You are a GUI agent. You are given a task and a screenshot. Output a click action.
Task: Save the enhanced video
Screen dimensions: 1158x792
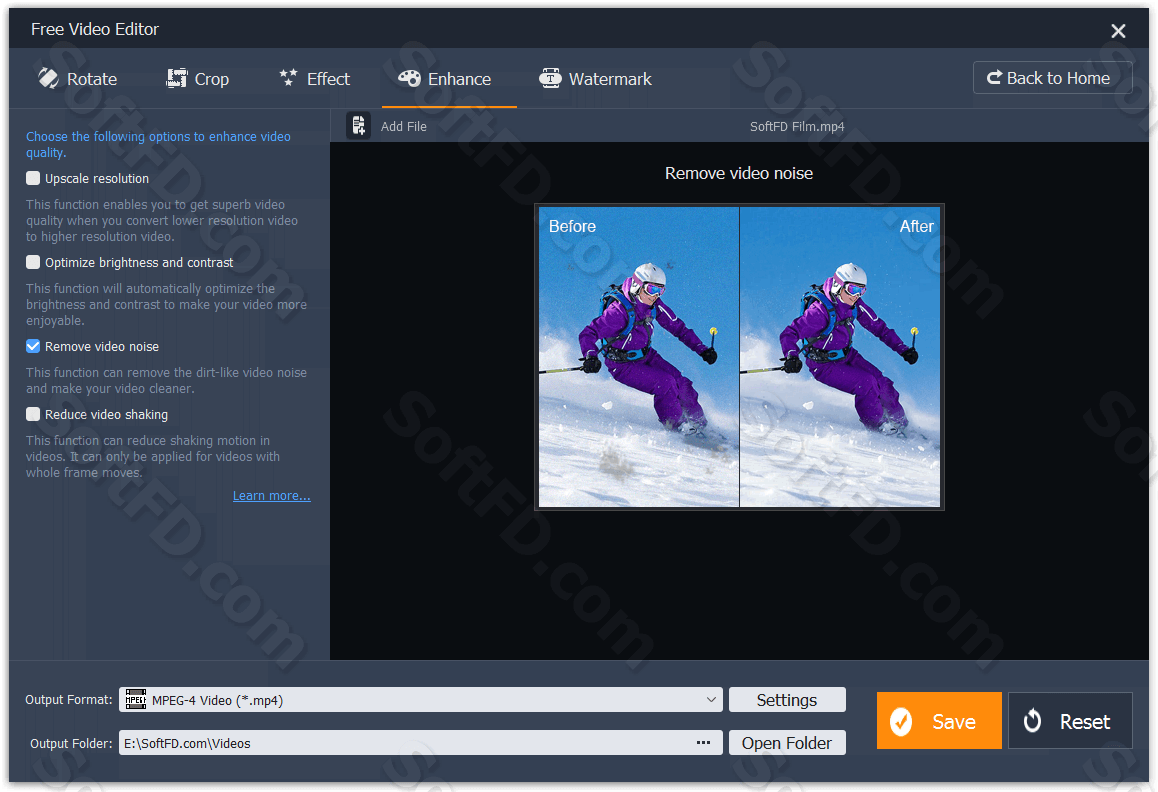point(939,721)
